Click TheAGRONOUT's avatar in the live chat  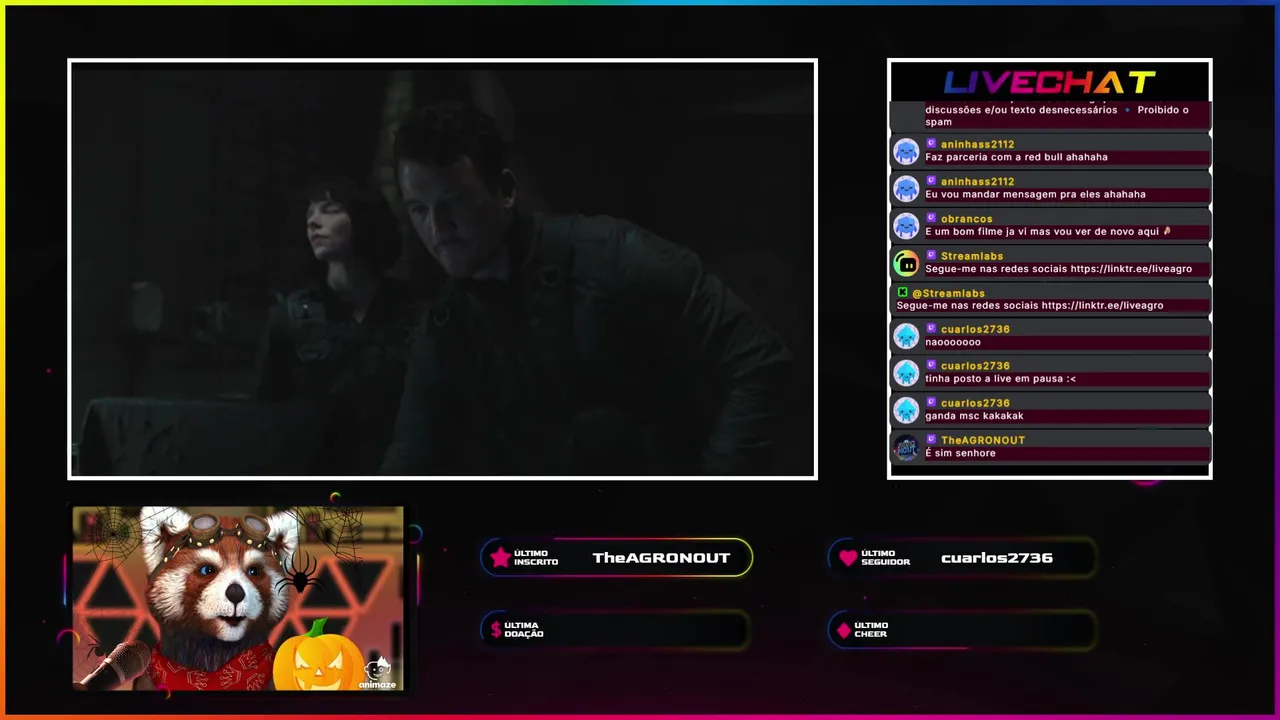tap(906, 447)
